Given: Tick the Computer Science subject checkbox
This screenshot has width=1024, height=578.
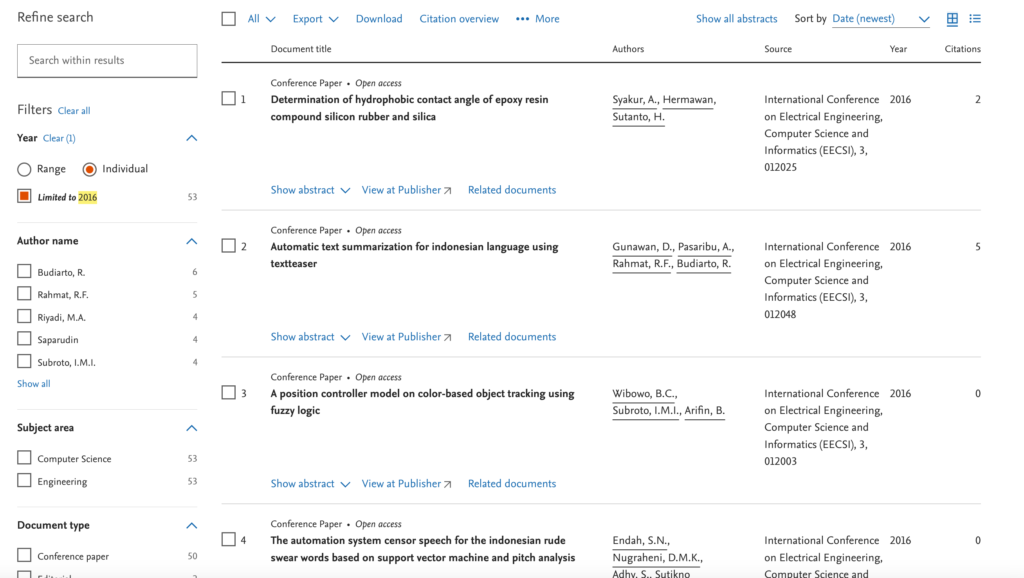Looking at the screenshot, I should coord(24,458).
